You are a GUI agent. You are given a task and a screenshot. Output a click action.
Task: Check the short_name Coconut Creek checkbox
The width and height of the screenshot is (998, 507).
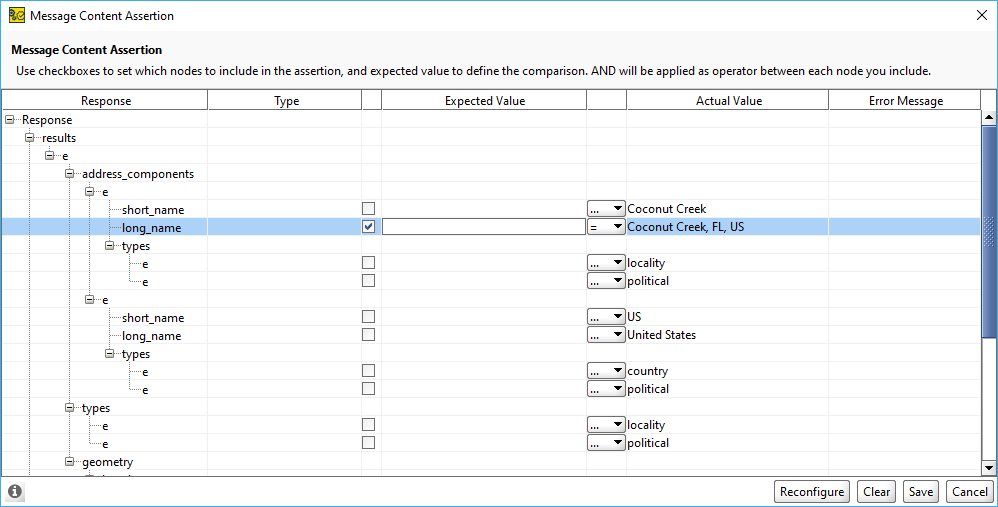pyautogui.click(x=370, y=209)
